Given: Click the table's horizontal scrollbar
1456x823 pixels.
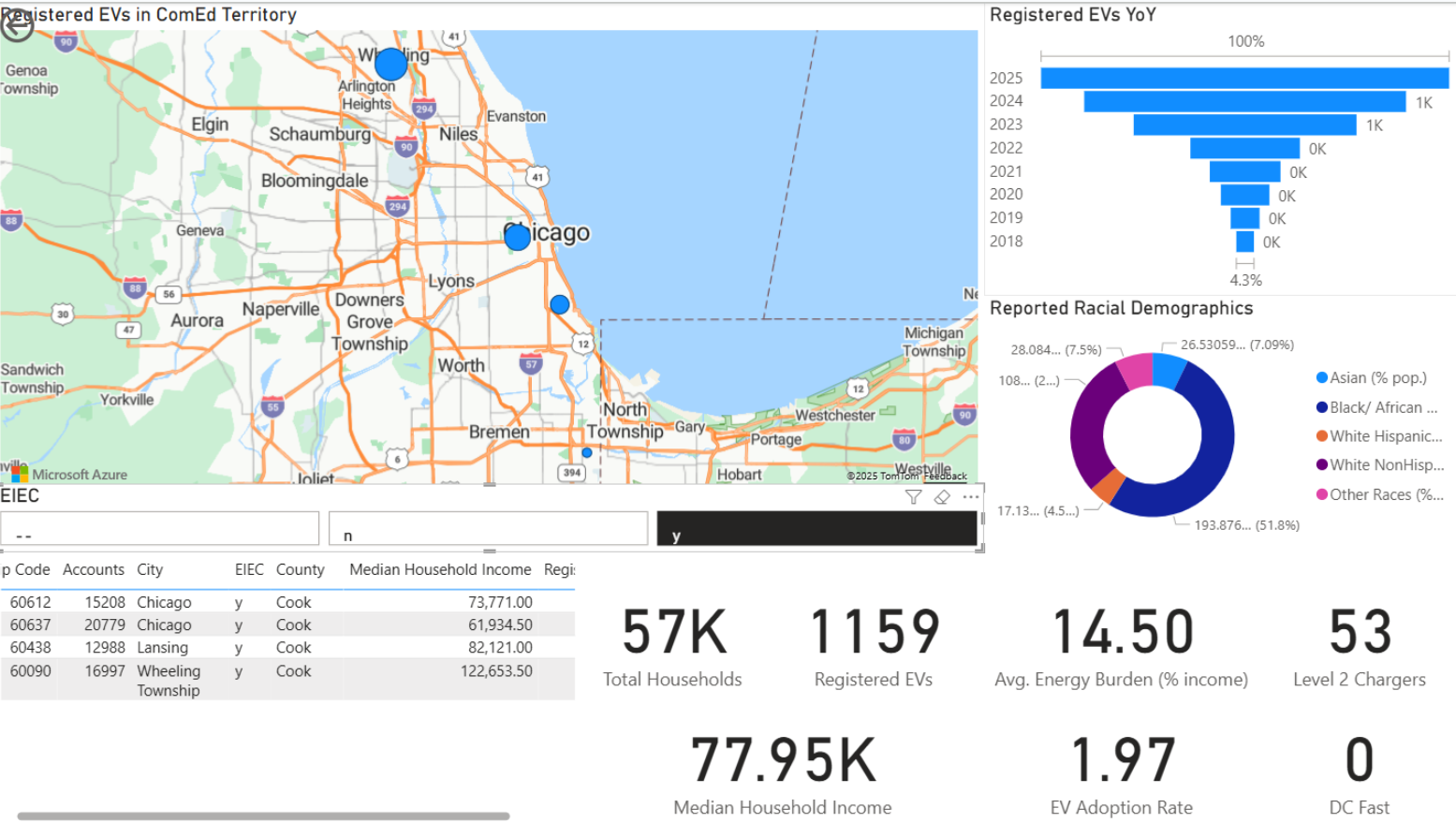Looking at the screenshot, I should [x=263, y=816].
